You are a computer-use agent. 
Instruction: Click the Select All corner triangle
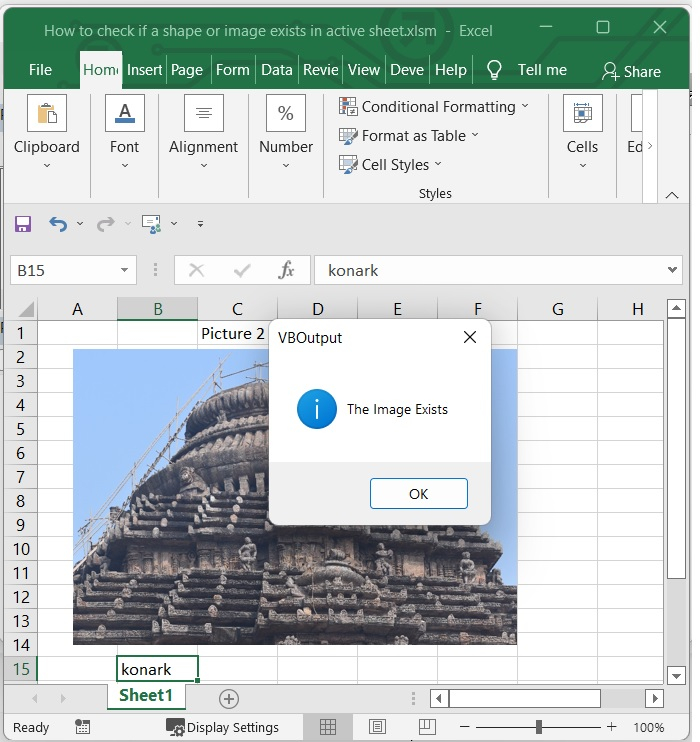[26, 309]
